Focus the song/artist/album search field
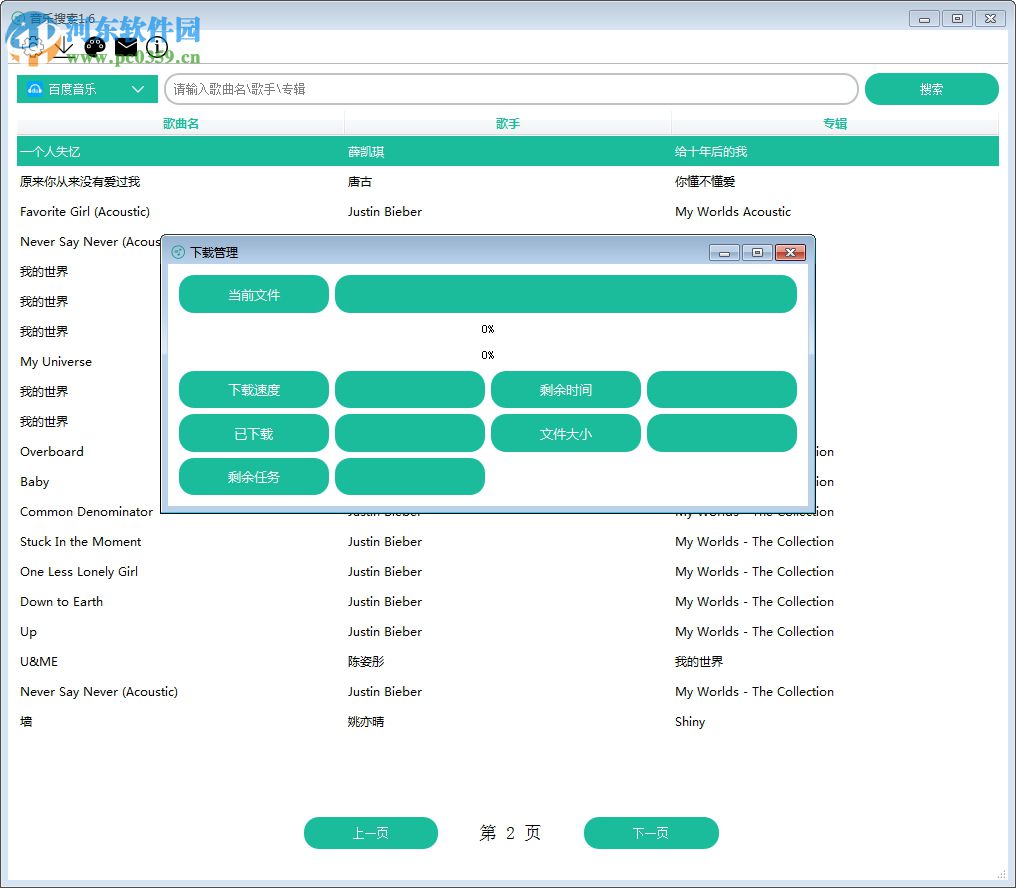 pos(511,89)
